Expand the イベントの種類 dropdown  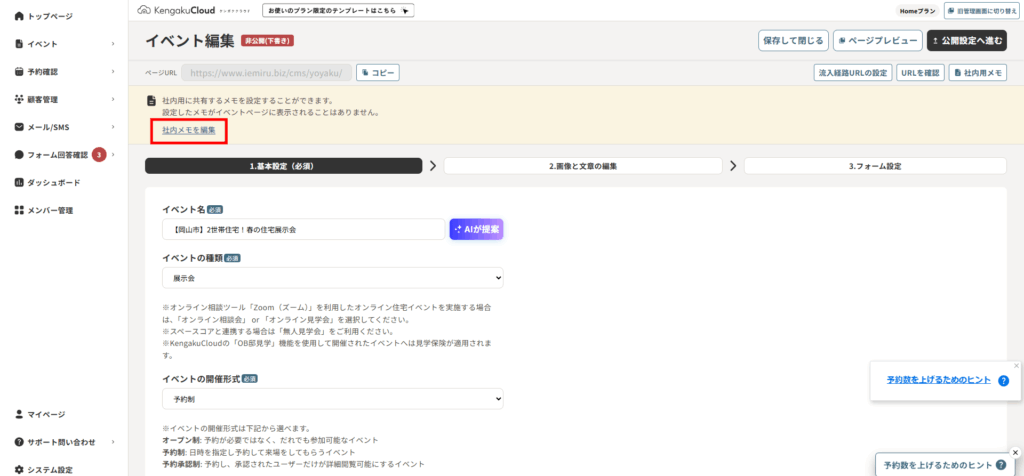[332, 278]
